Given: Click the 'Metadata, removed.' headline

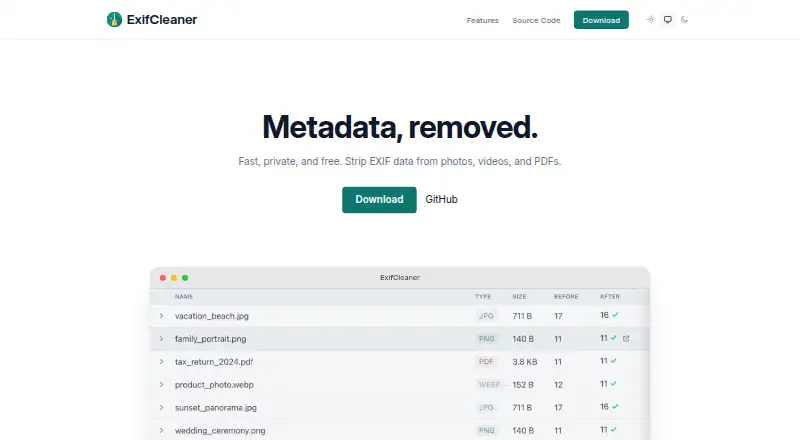Looking at the screenshot, I should point(400,127).
